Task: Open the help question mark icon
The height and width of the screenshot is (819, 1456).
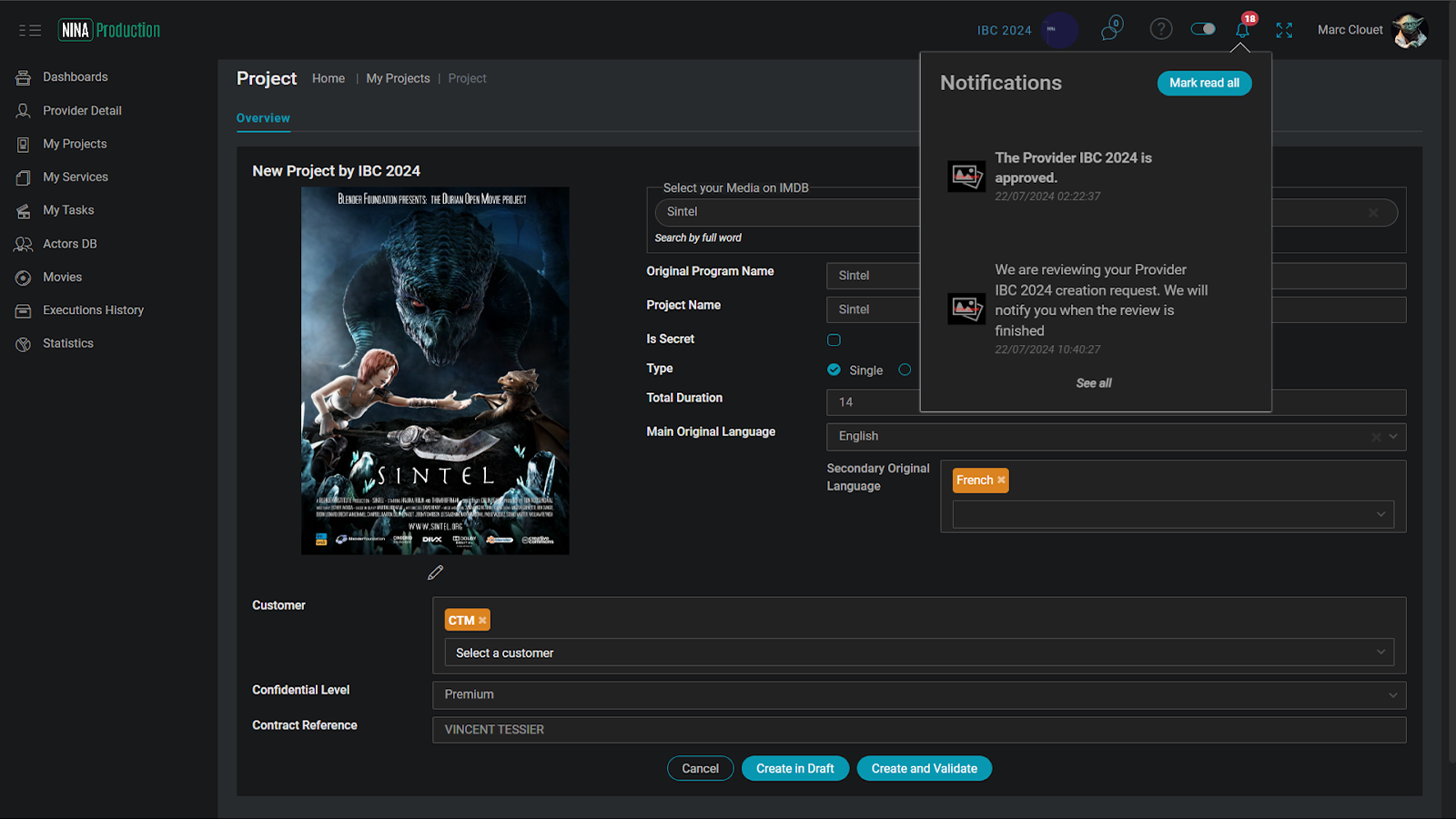Action: 1160,29
